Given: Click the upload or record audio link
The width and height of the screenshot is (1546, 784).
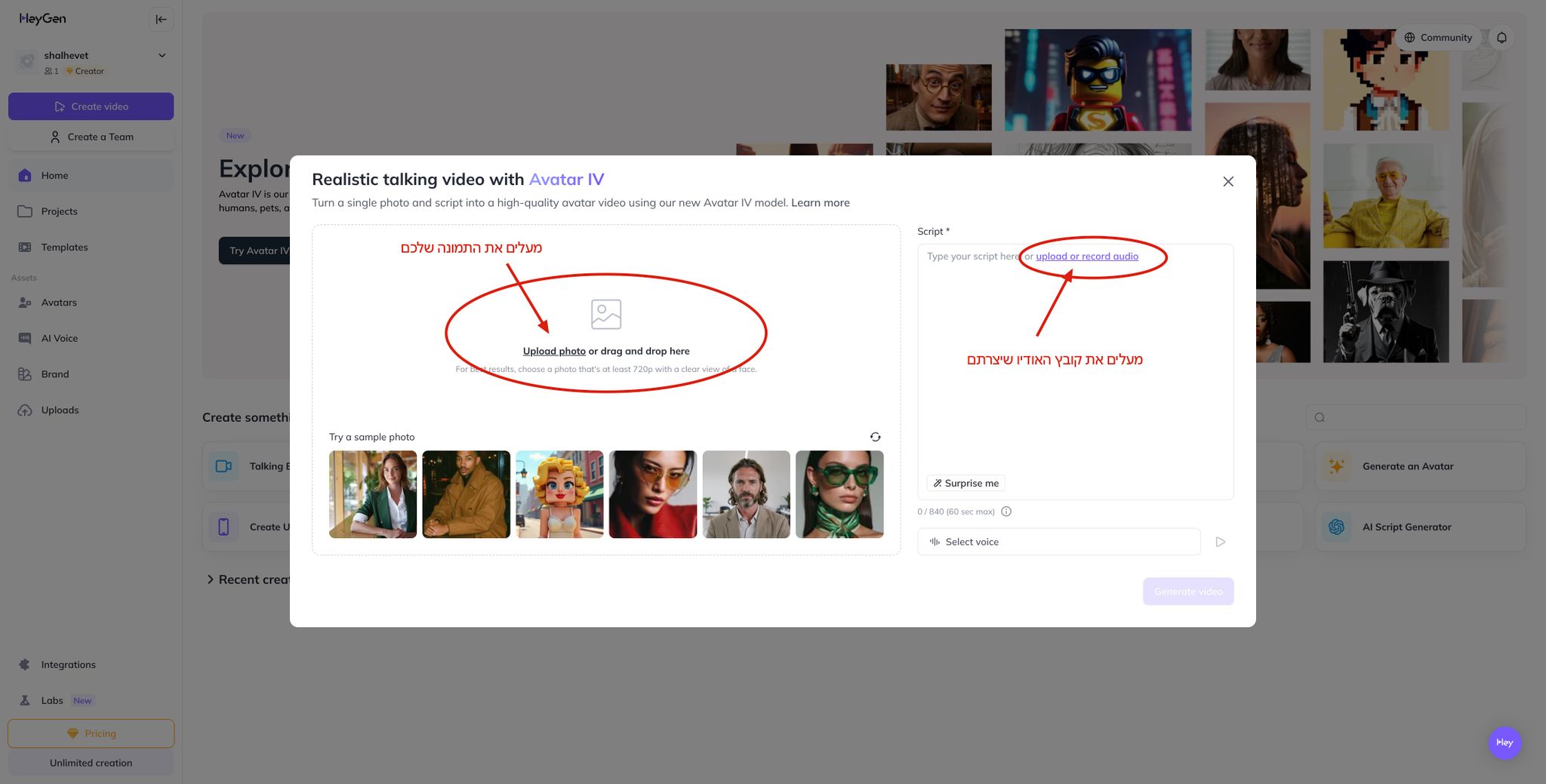Looking at the screenshot, I should tap(1087, 257).
